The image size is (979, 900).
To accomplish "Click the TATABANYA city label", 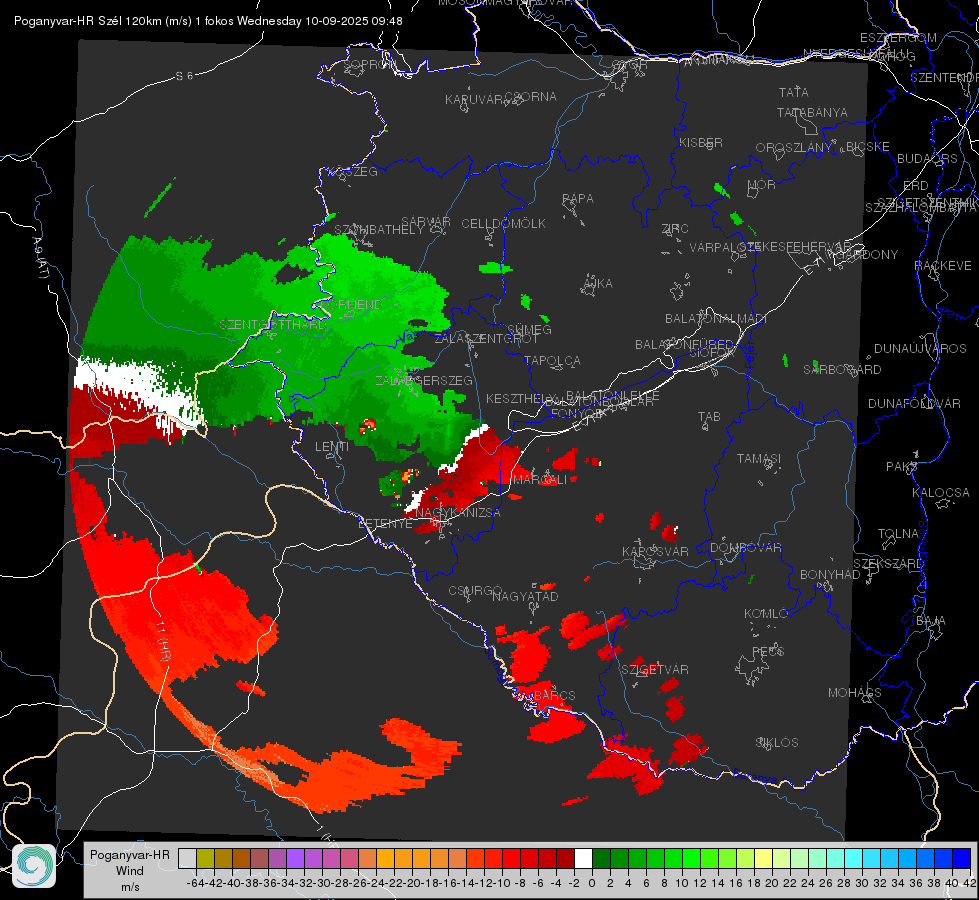I will tap(812, 112).
